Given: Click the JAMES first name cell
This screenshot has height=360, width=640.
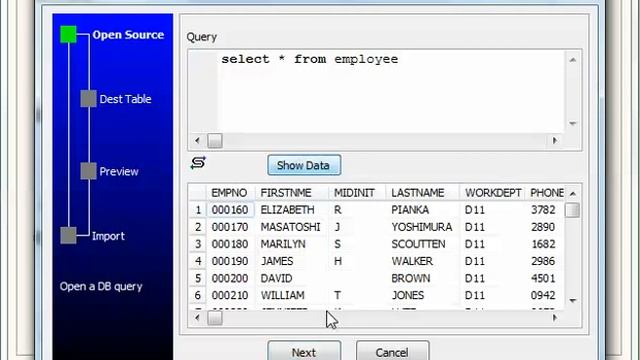Looking at the screenshot, I should 292,261.
